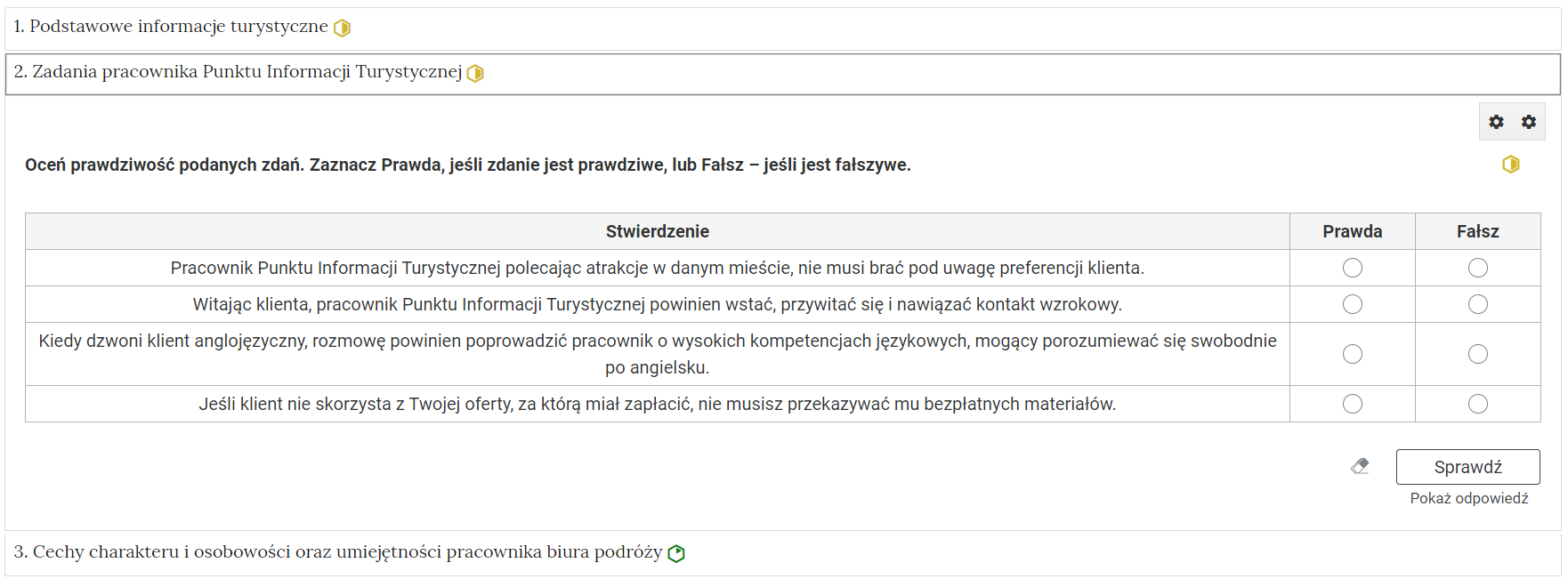Open Pokaż odpowiedź link
1568x579 pixels.
[x=1468, y=498]
